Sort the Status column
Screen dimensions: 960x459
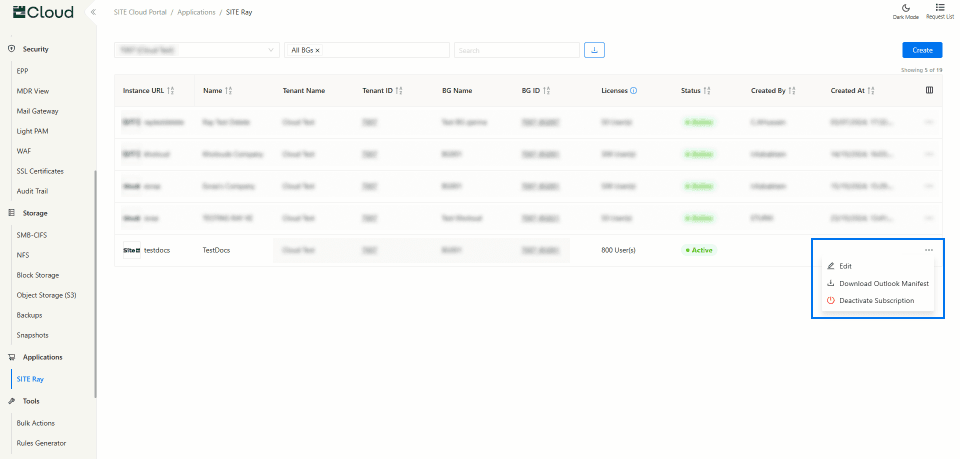pyautogui.click(x=707, y=91)
